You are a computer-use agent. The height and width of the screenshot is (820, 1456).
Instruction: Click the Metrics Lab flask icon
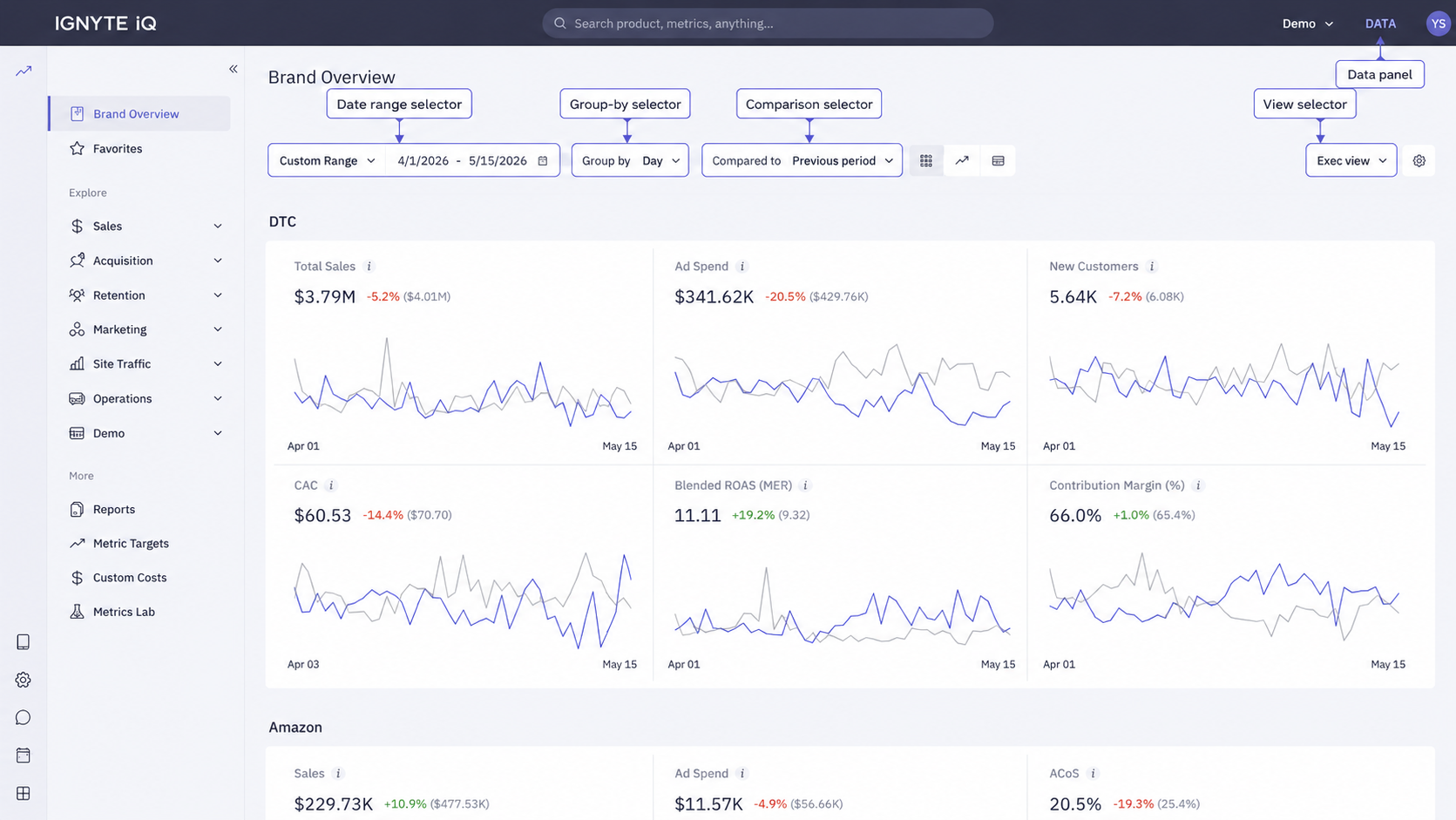pyautogui.click(x=77, y=612)
